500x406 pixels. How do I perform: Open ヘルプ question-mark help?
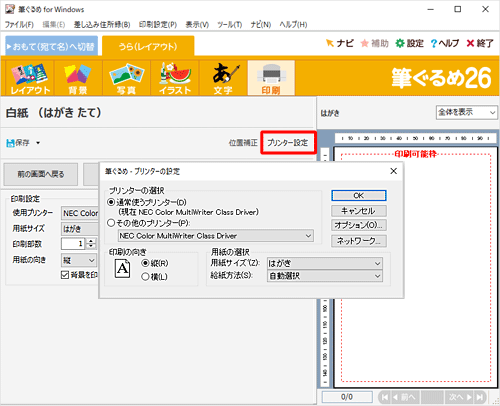[x=445, y=43]
